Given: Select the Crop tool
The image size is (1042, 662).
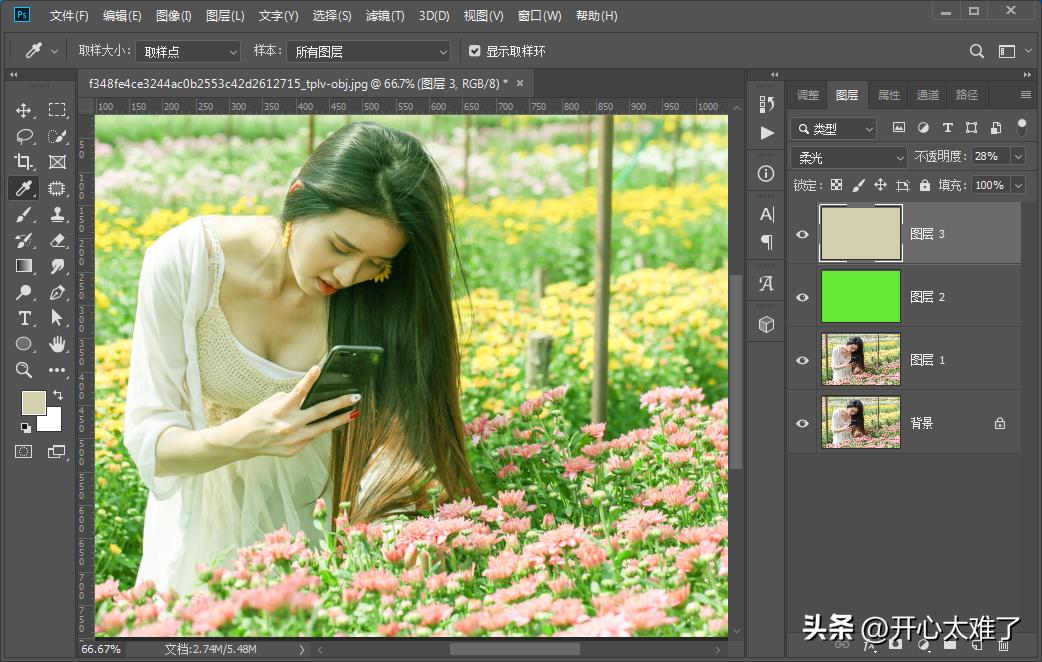Looking at the screenshot, I should coord(25,161).
